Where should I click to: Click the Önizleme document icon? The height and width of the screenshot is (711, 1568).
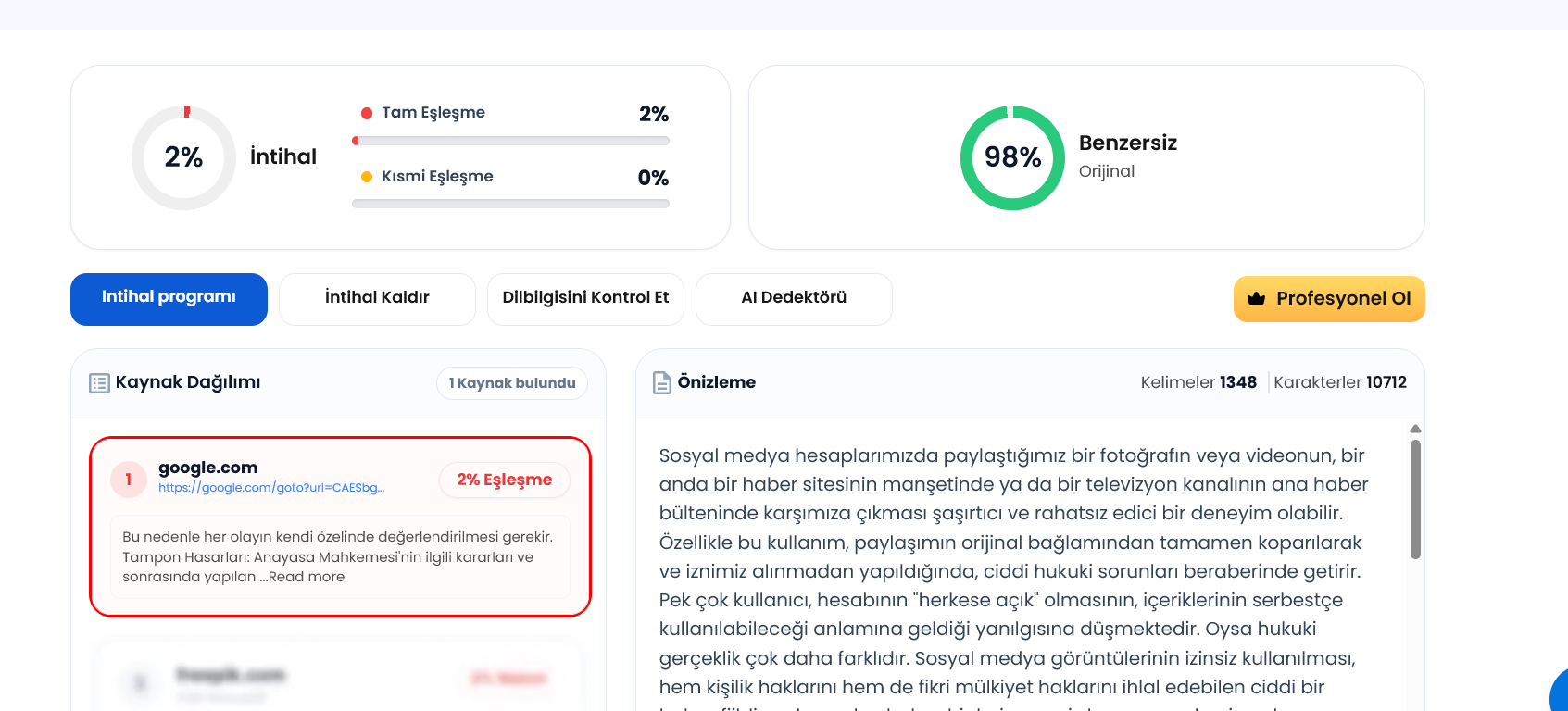pos(662,382)
